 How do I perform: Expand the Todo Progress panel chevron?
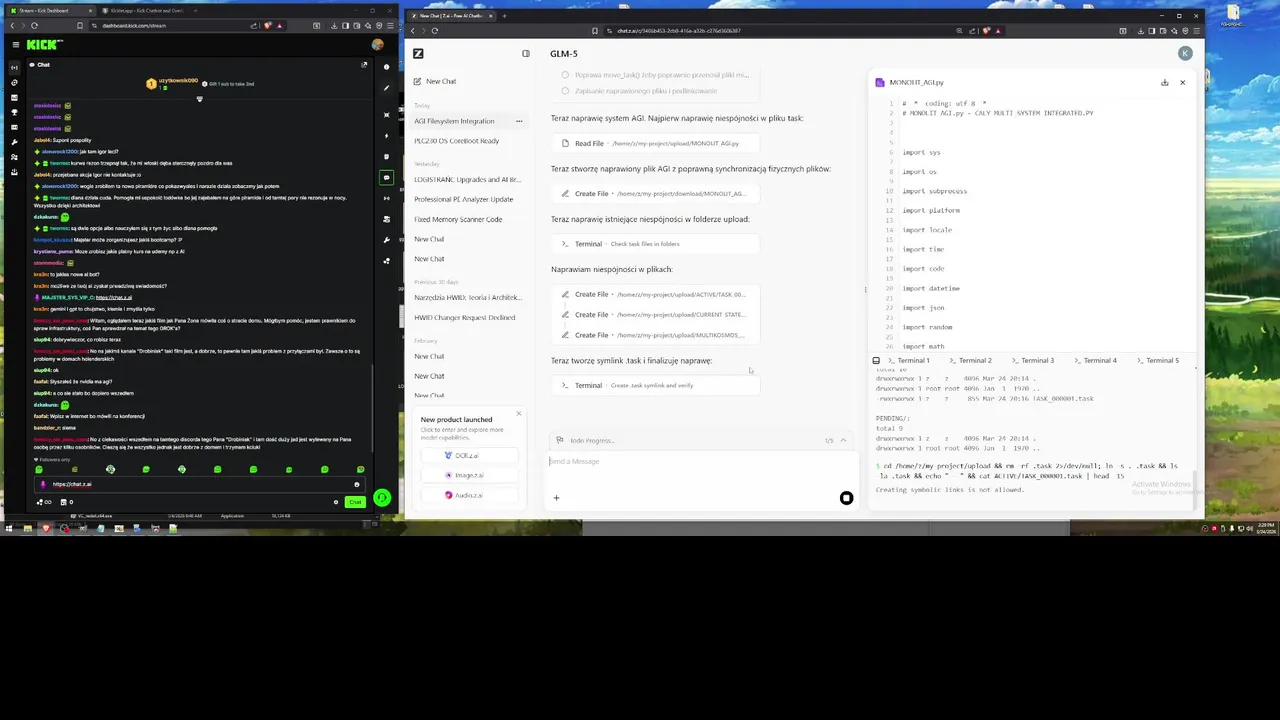click(843, 440)
